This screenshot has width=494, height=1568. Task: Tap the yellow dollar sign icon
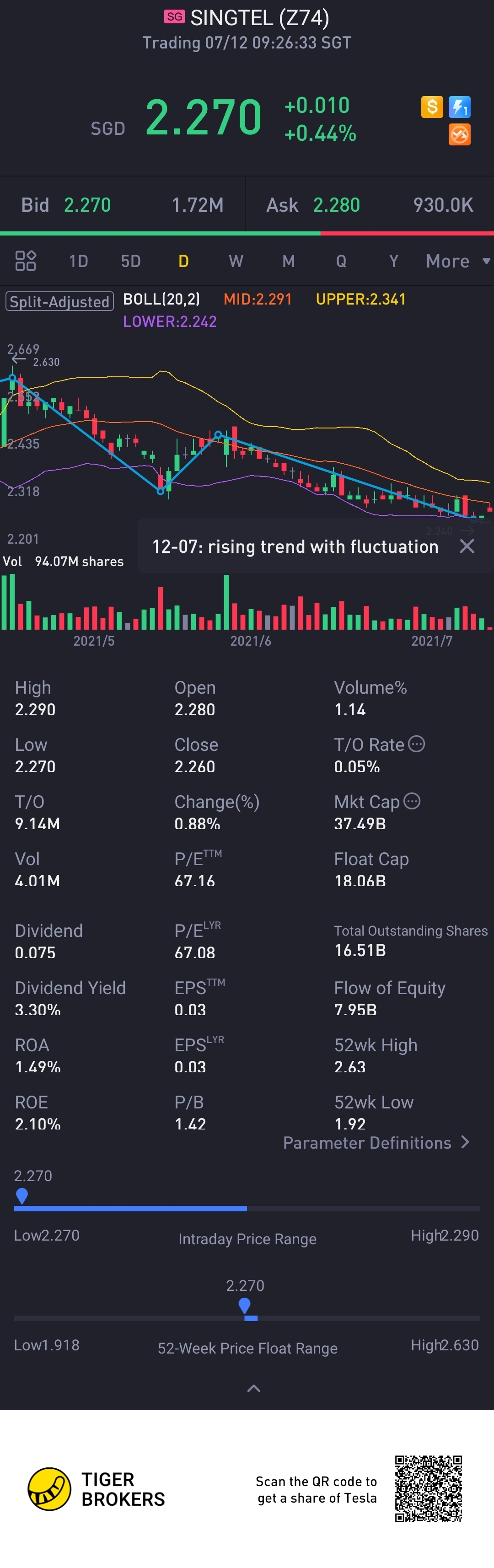432,107
